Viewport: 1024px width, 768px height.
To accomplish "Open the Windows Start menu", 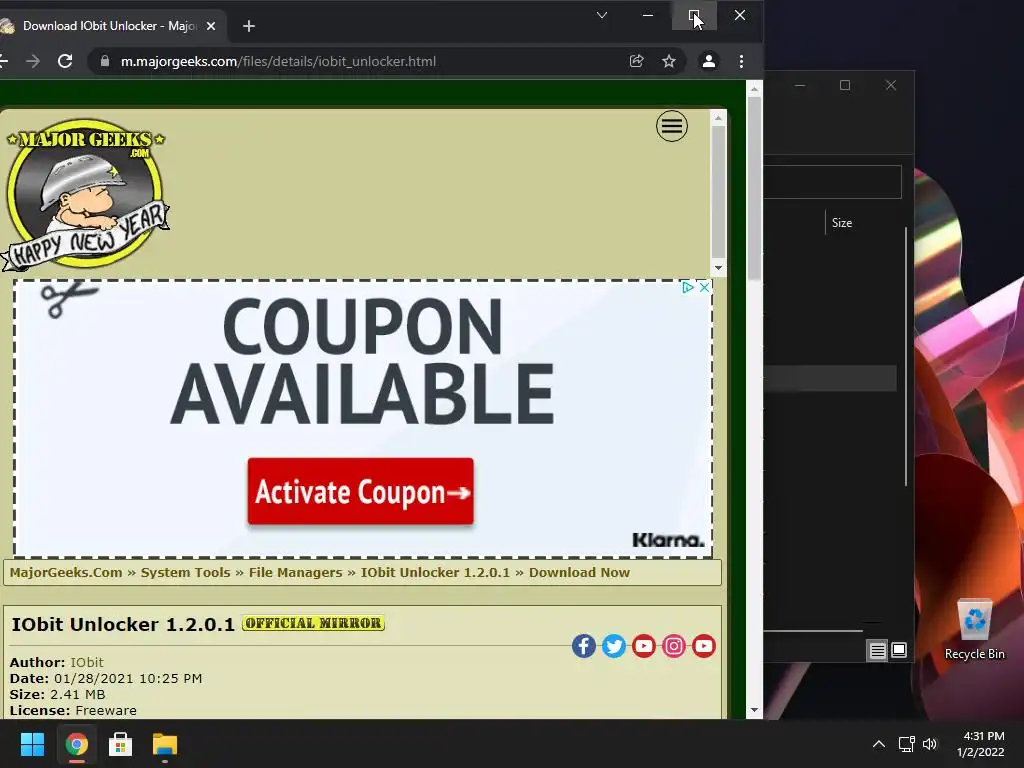I will 32,744.
